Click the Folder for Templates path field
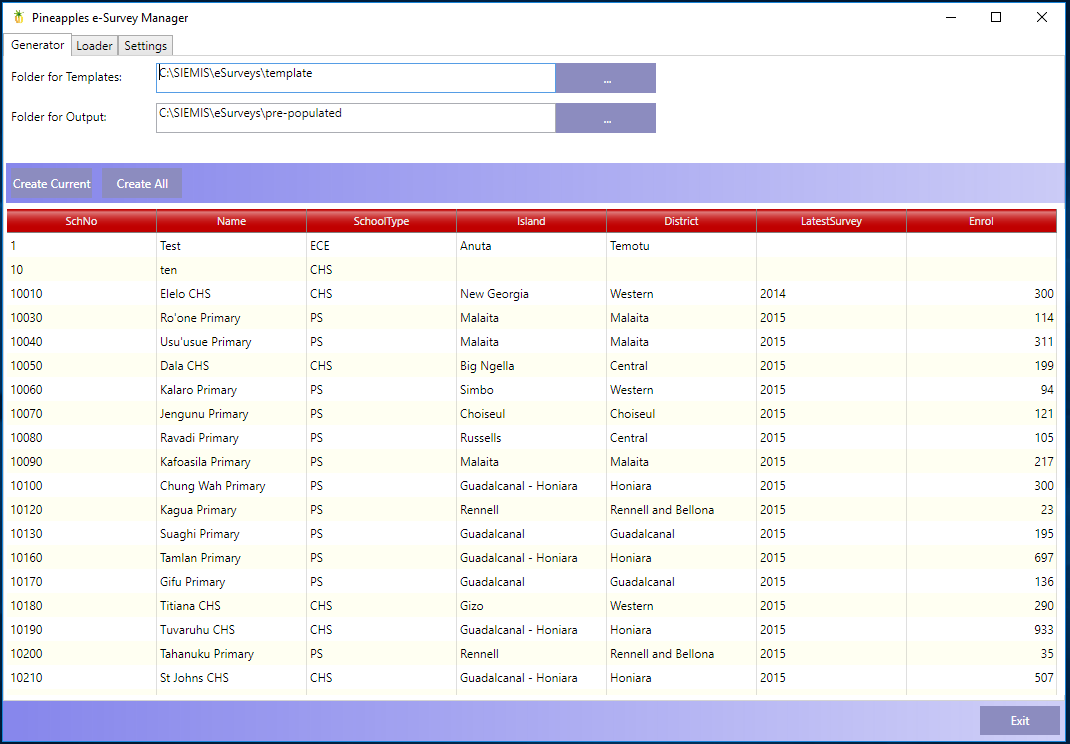The width and height of the screenshot is (1070, 744). (x=355, y=78)
